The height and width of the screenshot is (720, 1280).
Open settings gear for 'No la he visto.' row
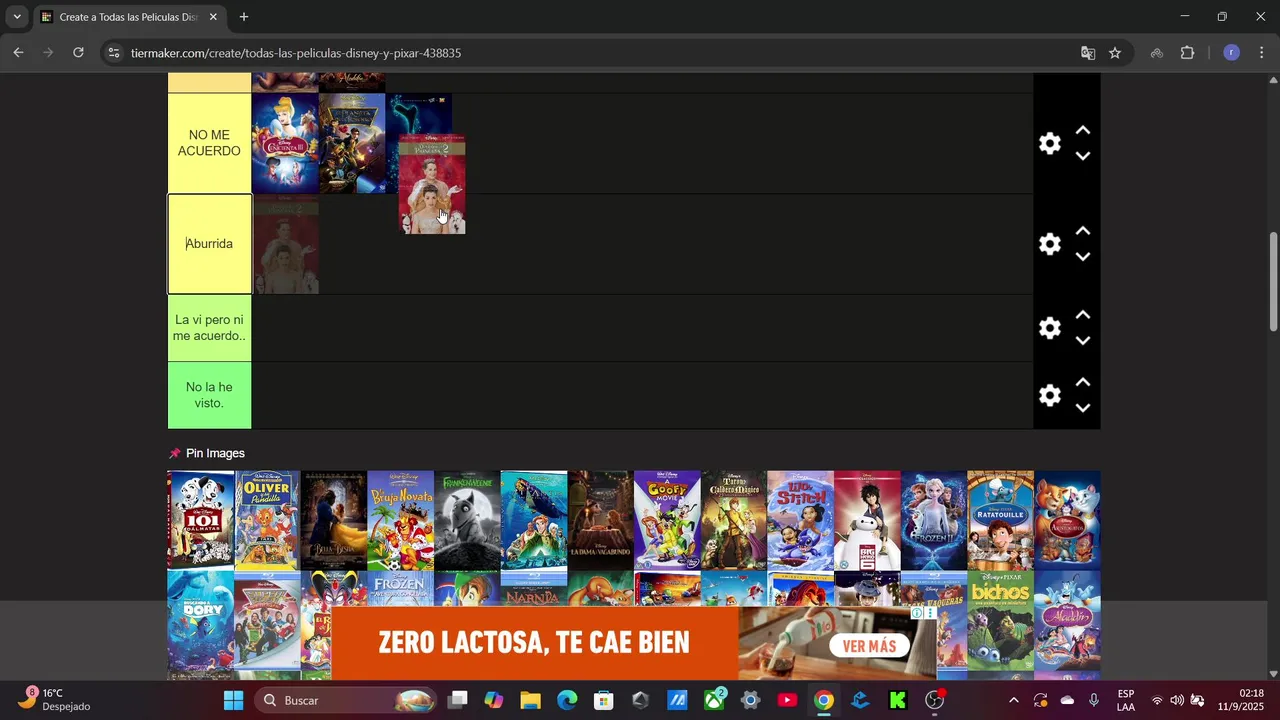1049,395
